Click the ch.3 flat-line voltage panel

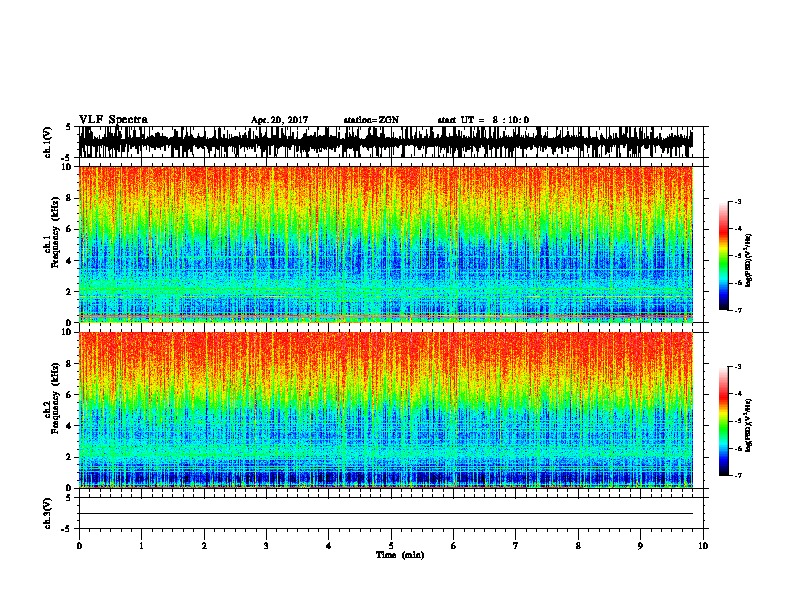pyautogui.click(x=391, y=513)
